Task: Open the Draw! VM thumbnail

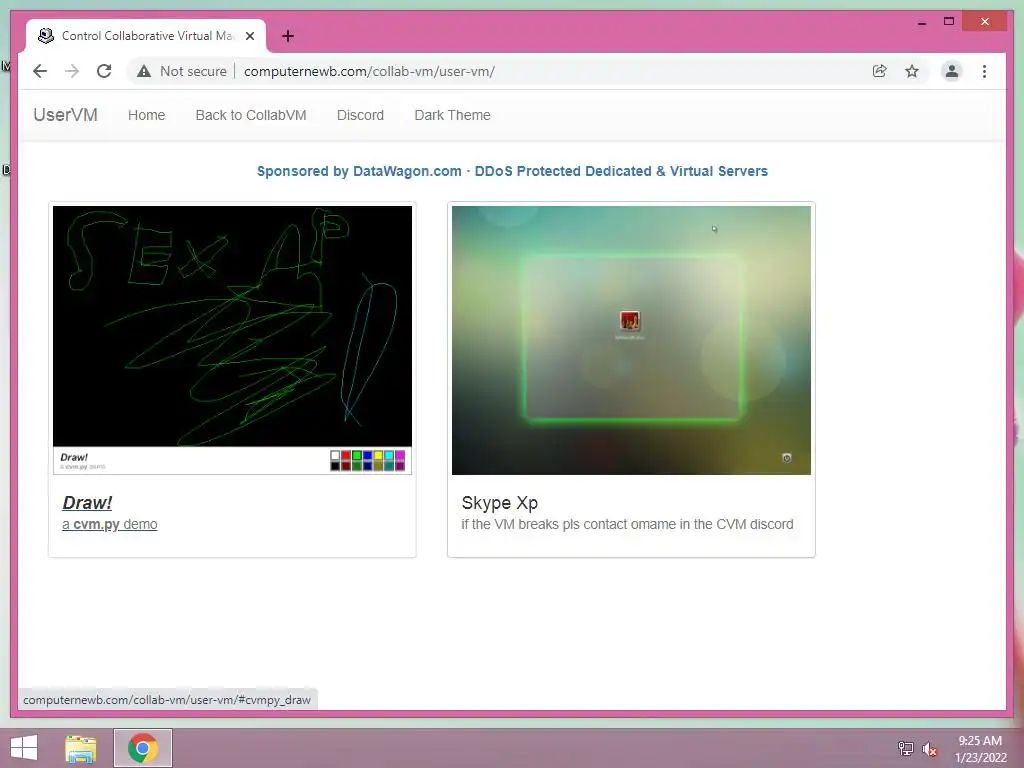Action: (232, 340)
